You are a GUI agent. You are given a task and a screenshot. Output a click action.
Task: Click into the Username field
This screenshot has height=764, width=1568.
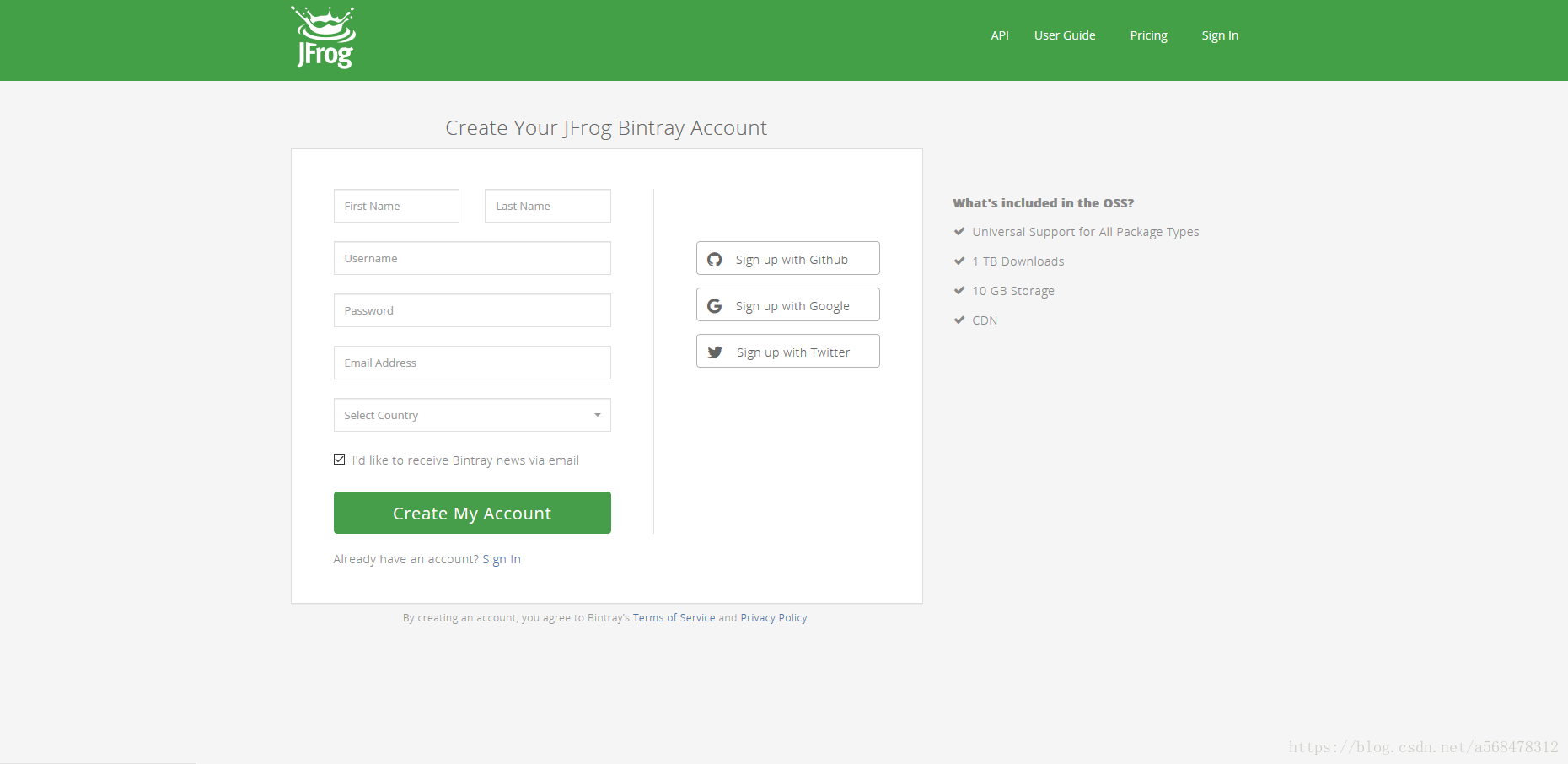tap(472, 258)
